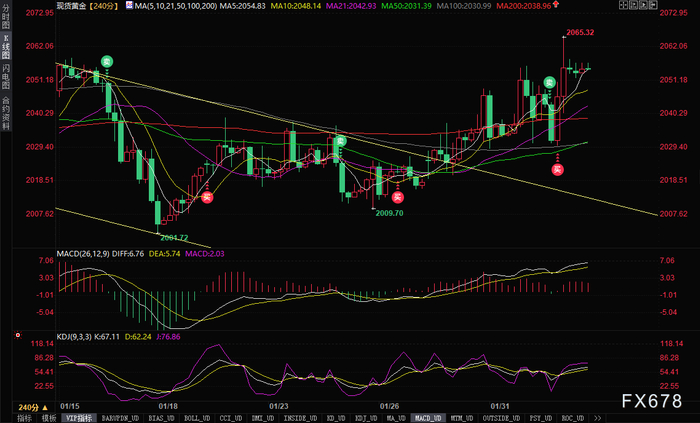The height and width of the screenshot is (423, 700).
Task: Click the MA indicator settings icon
Action: click(129, 6)
